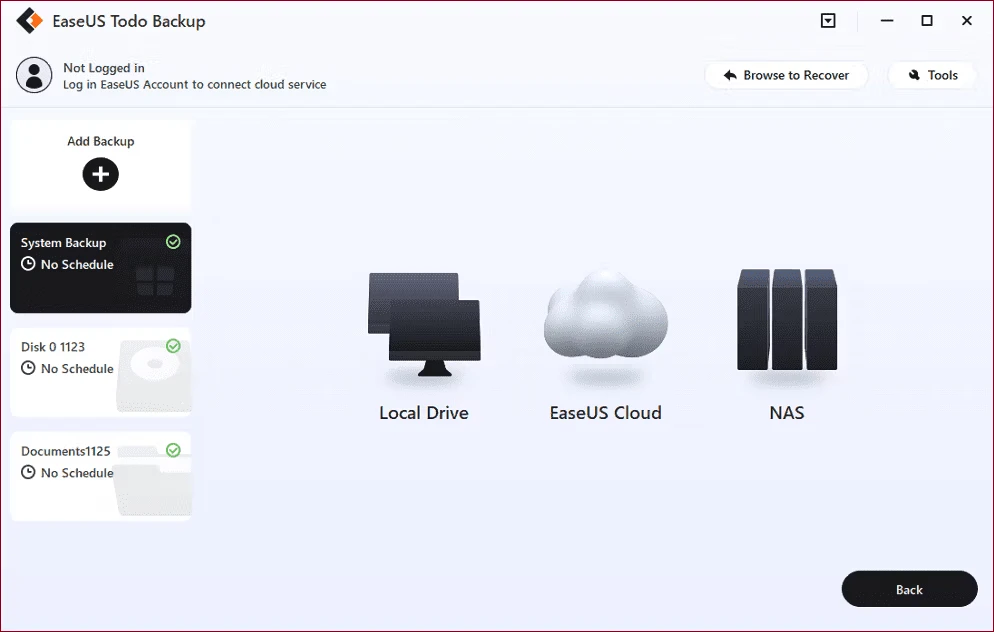Open the Tools menu
This screenshot has width=994, height=632.
click(x=932, y=75)
